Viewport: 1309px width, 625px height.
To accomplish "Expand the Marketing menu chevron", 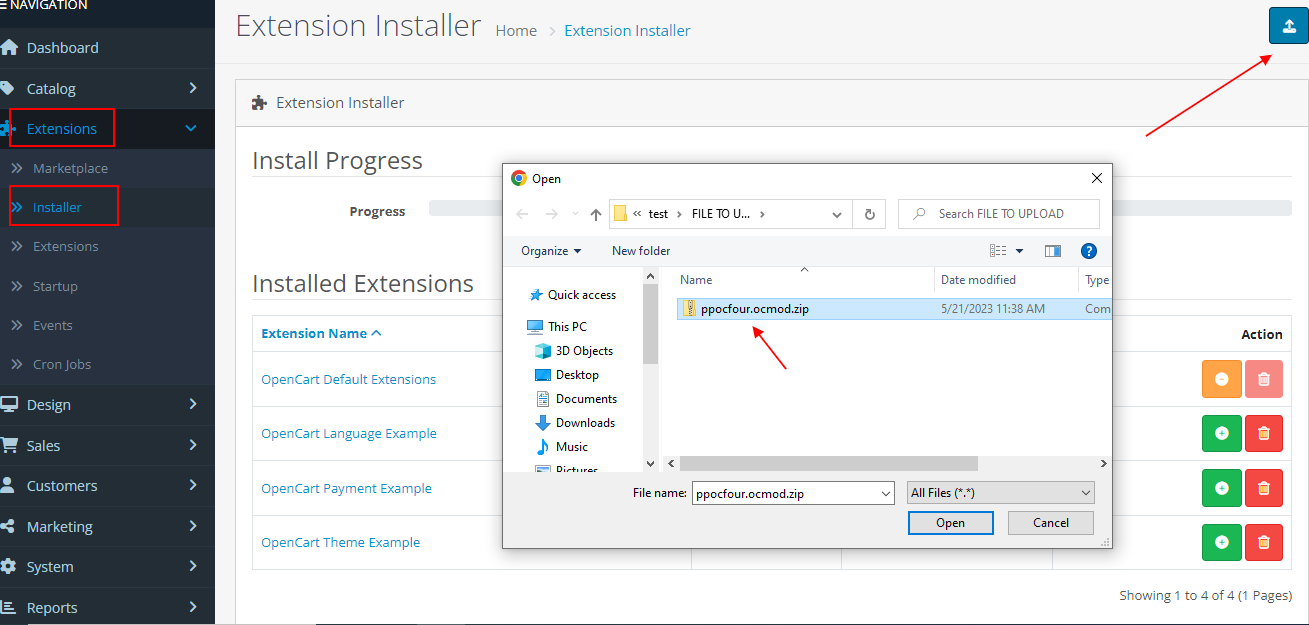I will pos(193,526).
